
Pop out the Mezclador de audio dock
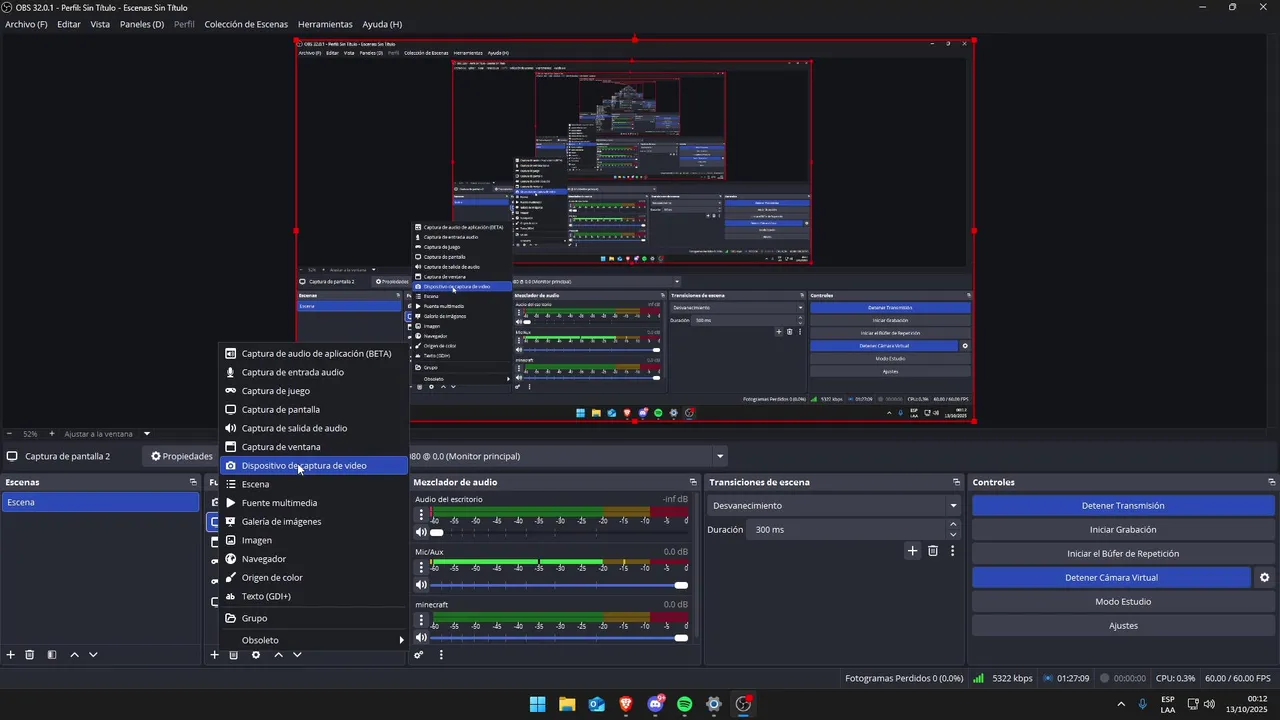pos(693,482)
